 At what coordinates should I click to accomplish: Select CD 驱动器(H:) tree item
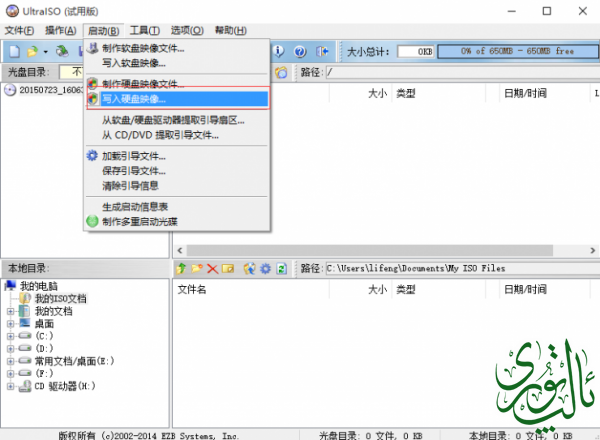point(65,386)
